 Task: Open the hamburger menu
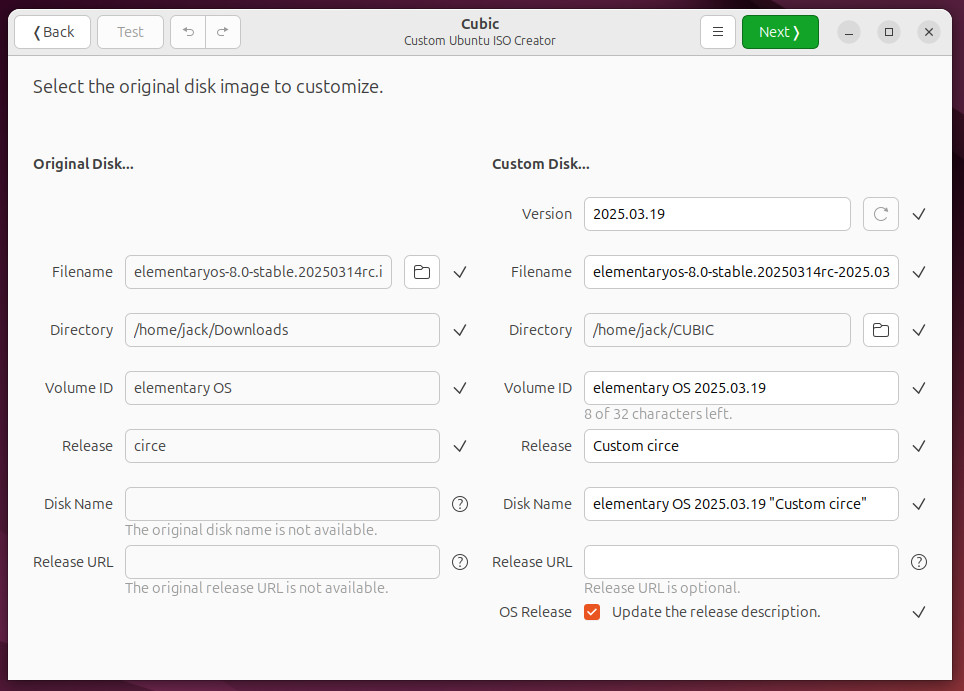[x=717, y=32]
